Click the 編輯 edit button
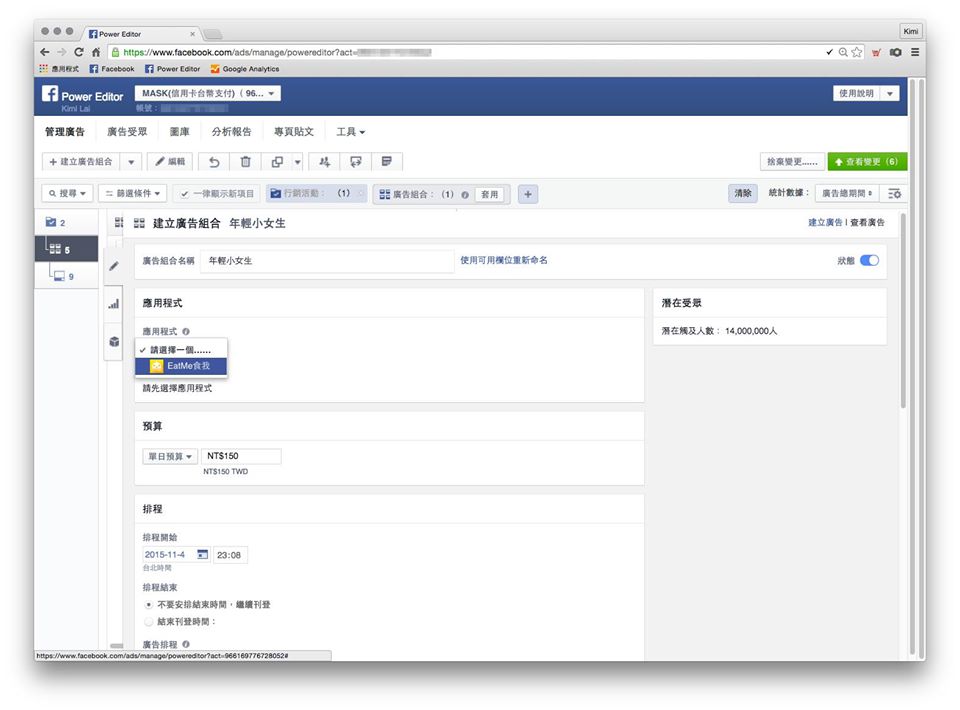The image size is (960, 710). pos(170,162)
